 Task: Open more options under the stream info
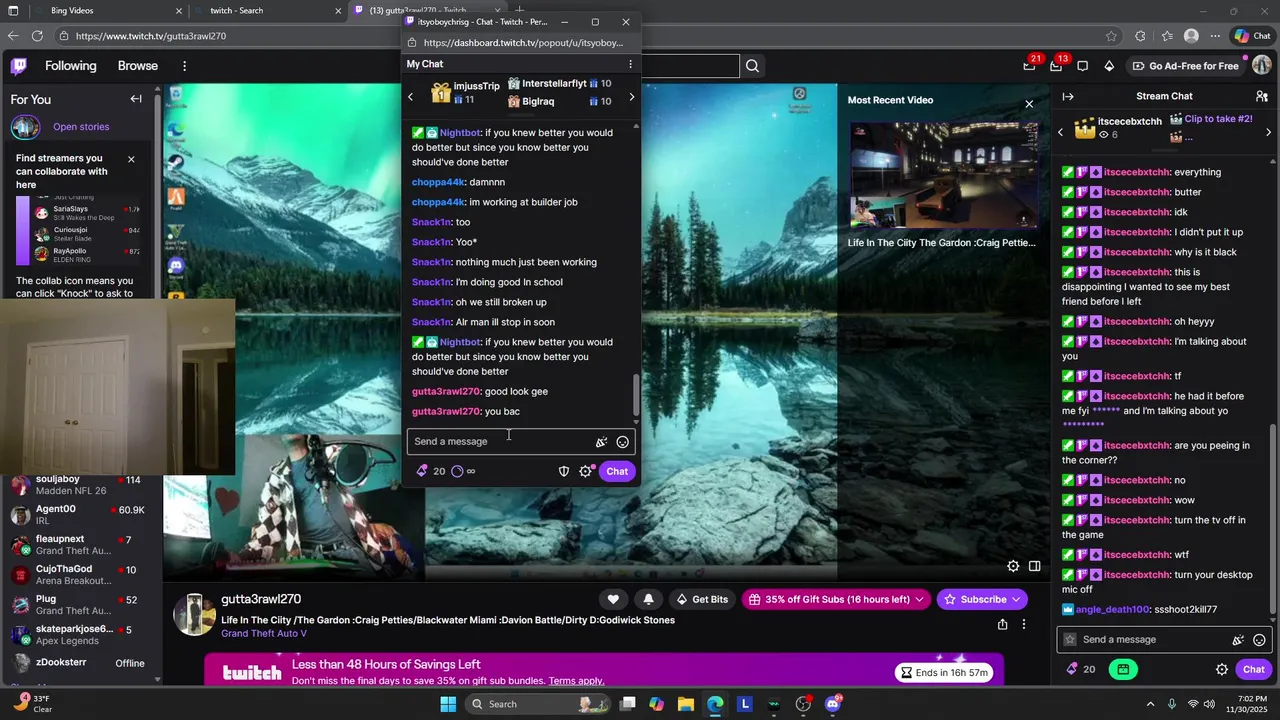[1024, 624]
